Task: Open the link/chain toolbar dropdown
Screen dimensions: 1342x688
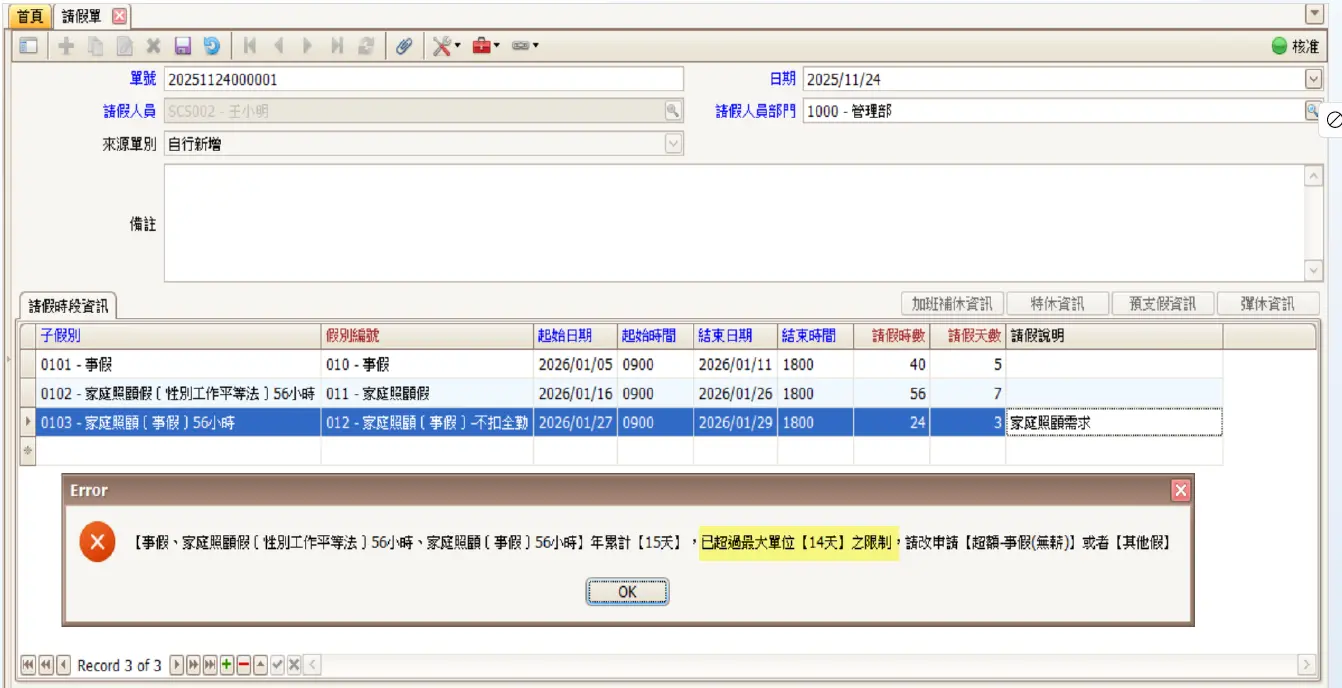Action: point(525,46)
